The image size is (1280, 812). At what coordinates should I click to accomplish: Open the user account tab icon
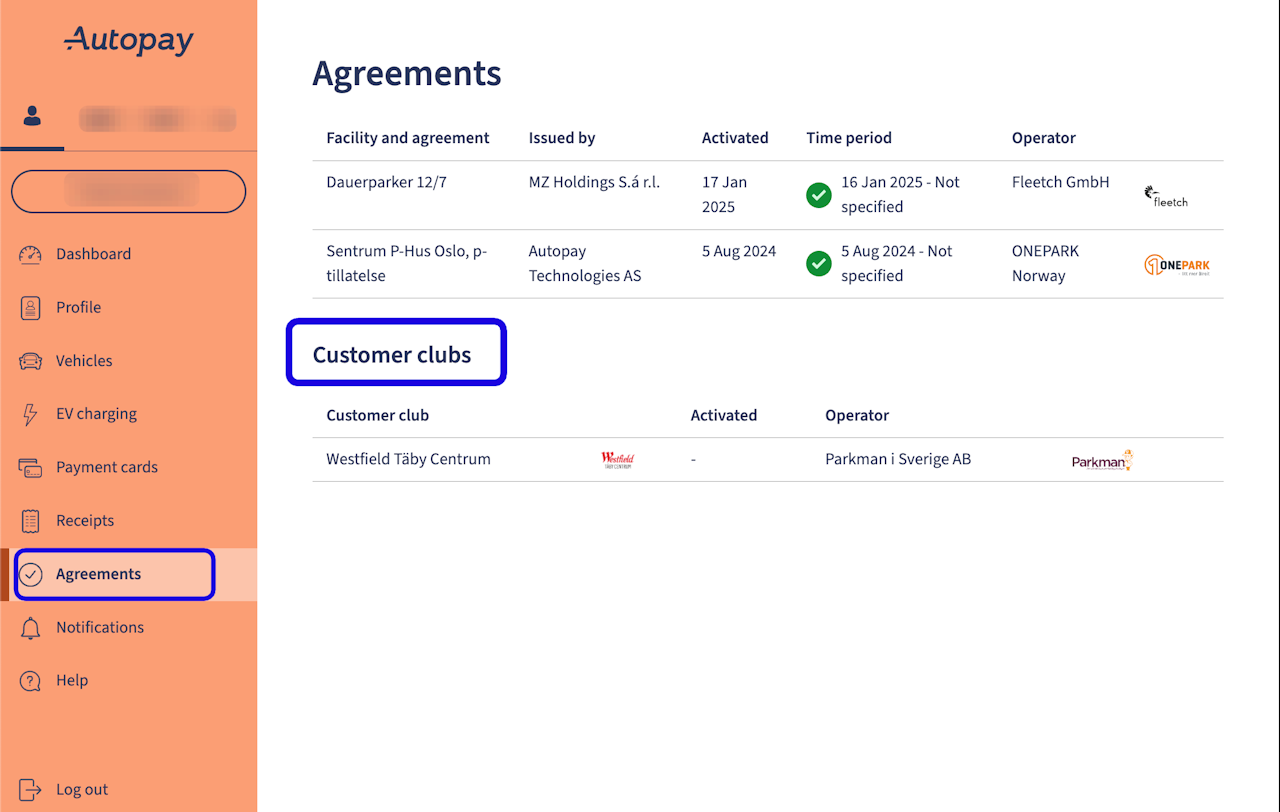pos(33,118)
